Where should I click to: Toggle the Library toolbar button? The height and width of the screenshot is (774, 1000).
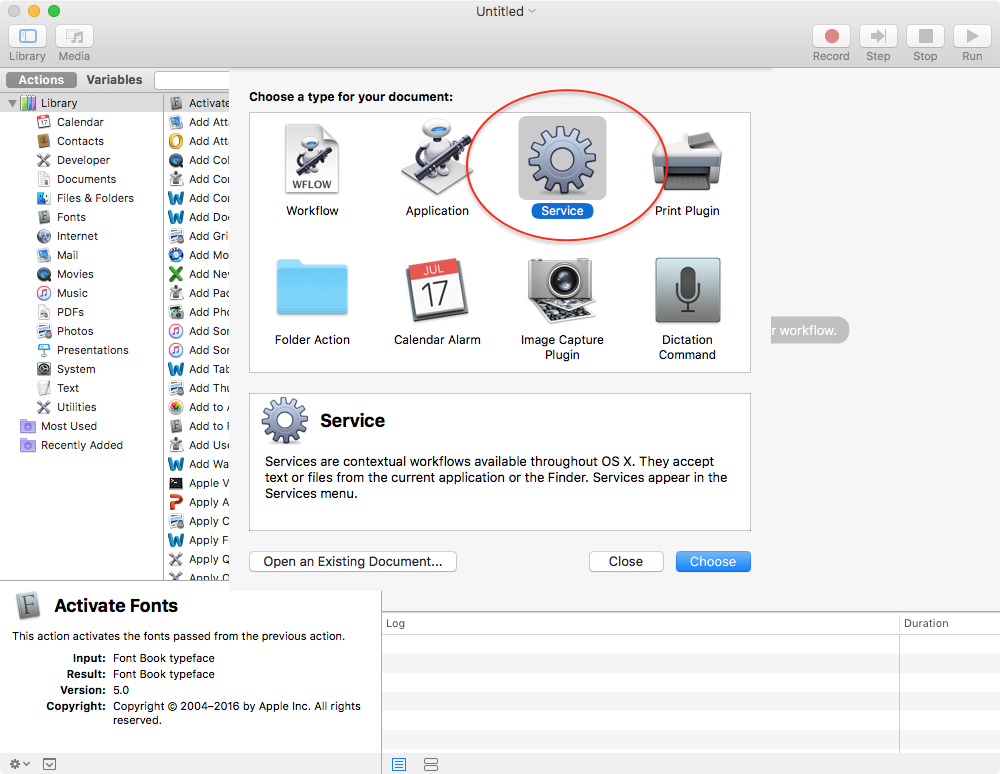pyautogui.click(x=27, y=36)
